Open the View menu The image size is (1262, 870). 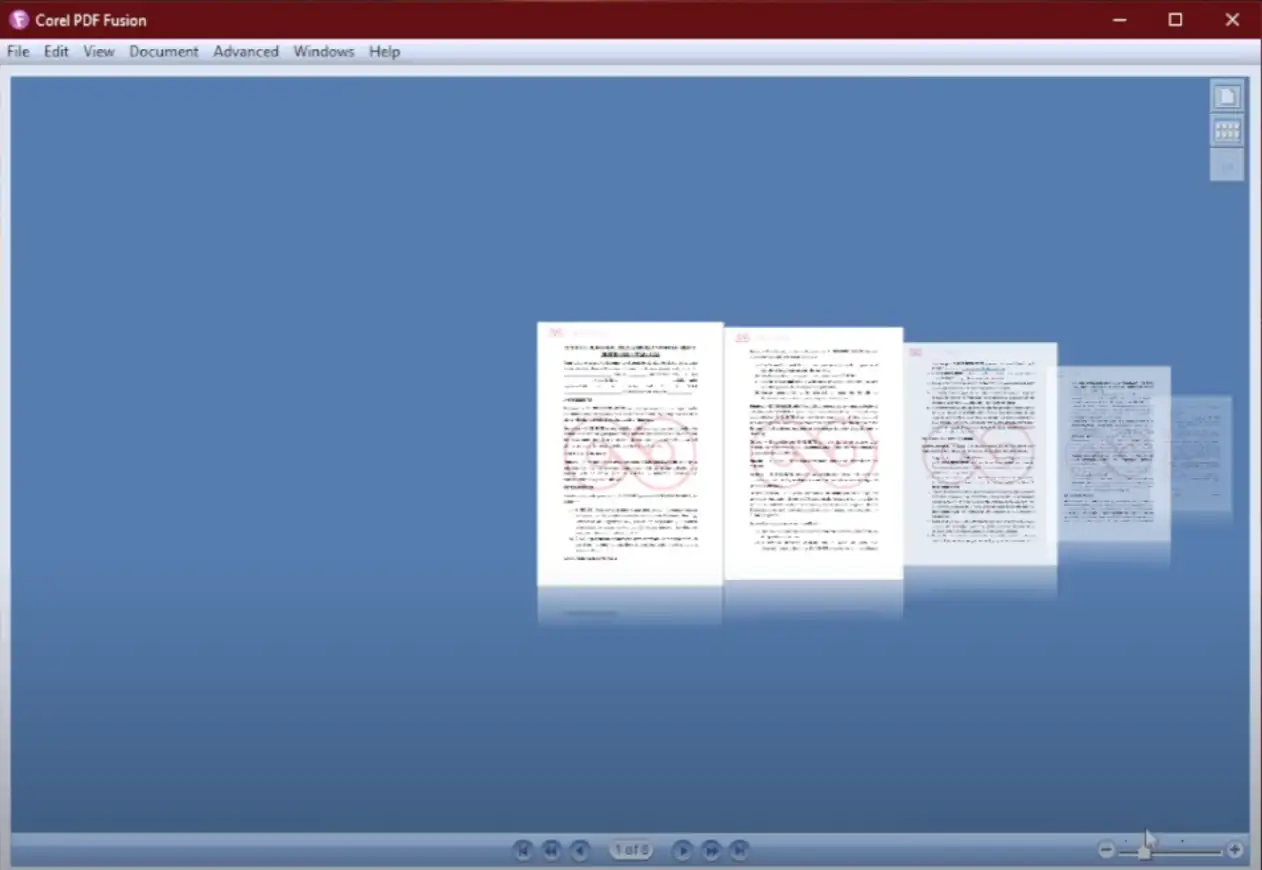(x=99, y=51)
